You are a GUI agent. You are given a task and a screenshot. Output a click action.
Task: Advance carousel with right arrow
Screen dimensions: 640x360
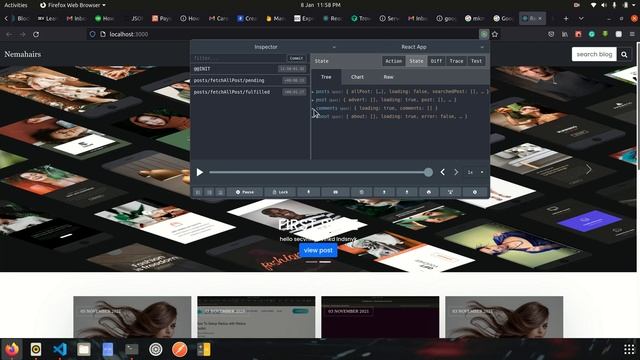pos(588,169)
